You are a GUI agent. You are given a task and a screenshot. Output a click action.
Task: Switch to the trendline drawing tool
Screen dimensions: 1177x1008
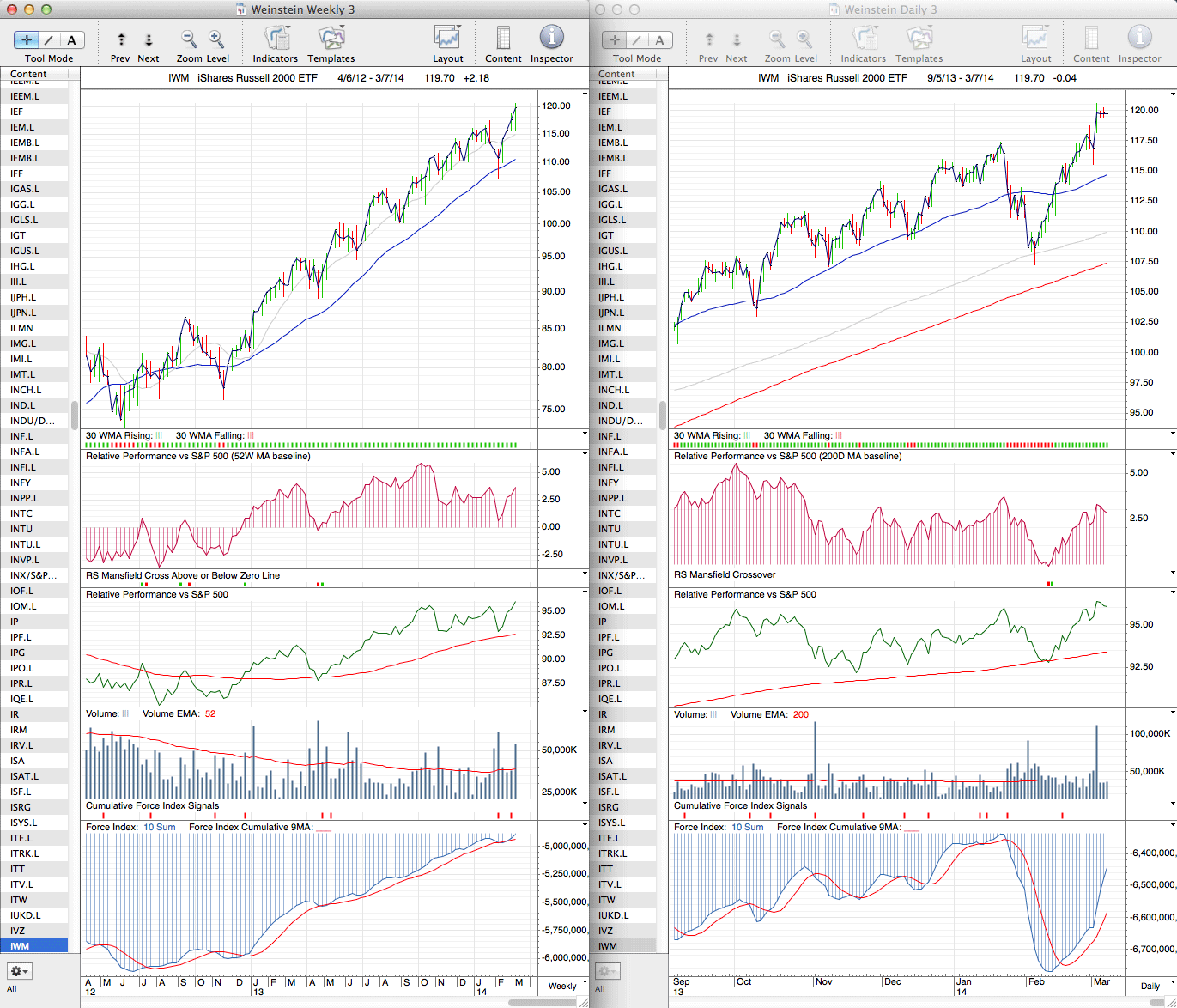tap(49, 39)
